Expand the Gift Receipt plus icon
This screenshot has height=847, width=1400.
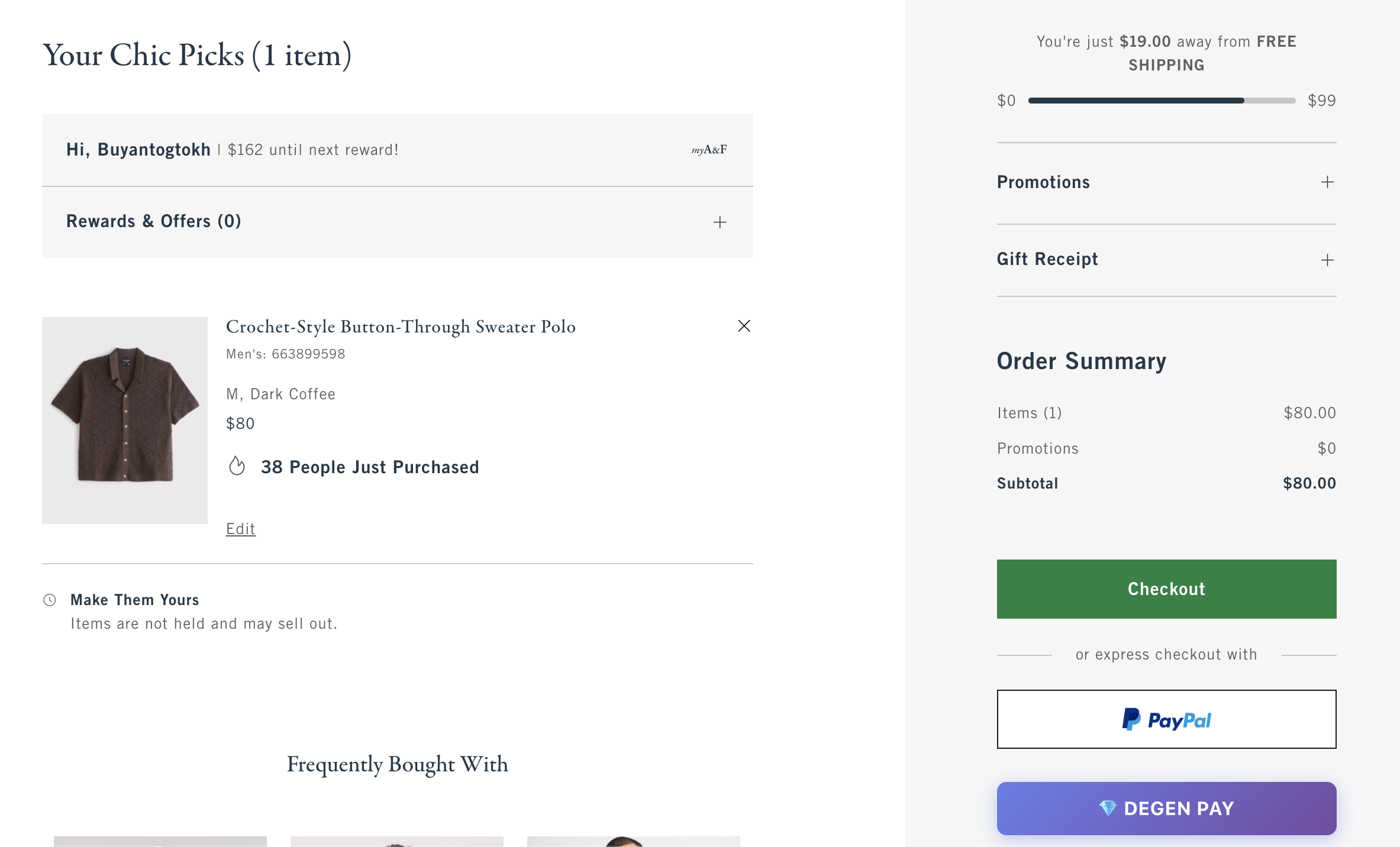point(1327,260)
